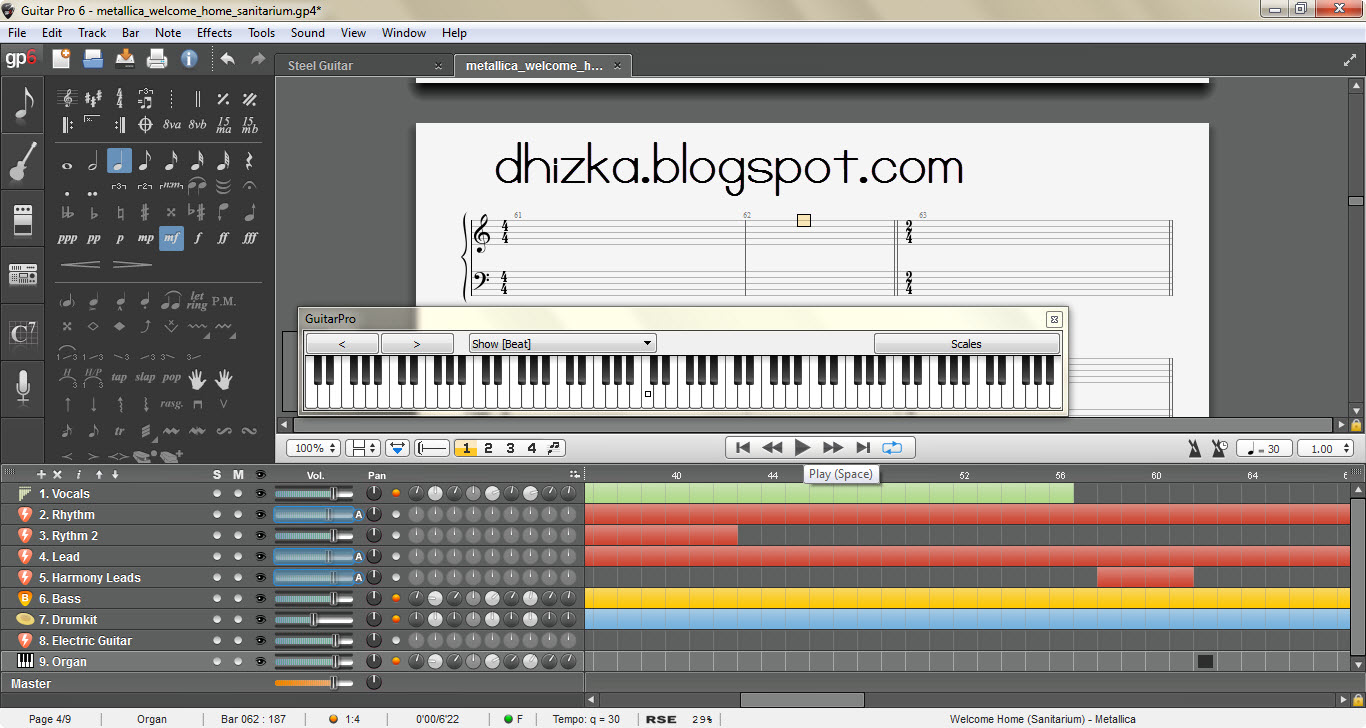Select the 9. Organ track name
The width and height of the screenshot is (1366, 728).
63,662
